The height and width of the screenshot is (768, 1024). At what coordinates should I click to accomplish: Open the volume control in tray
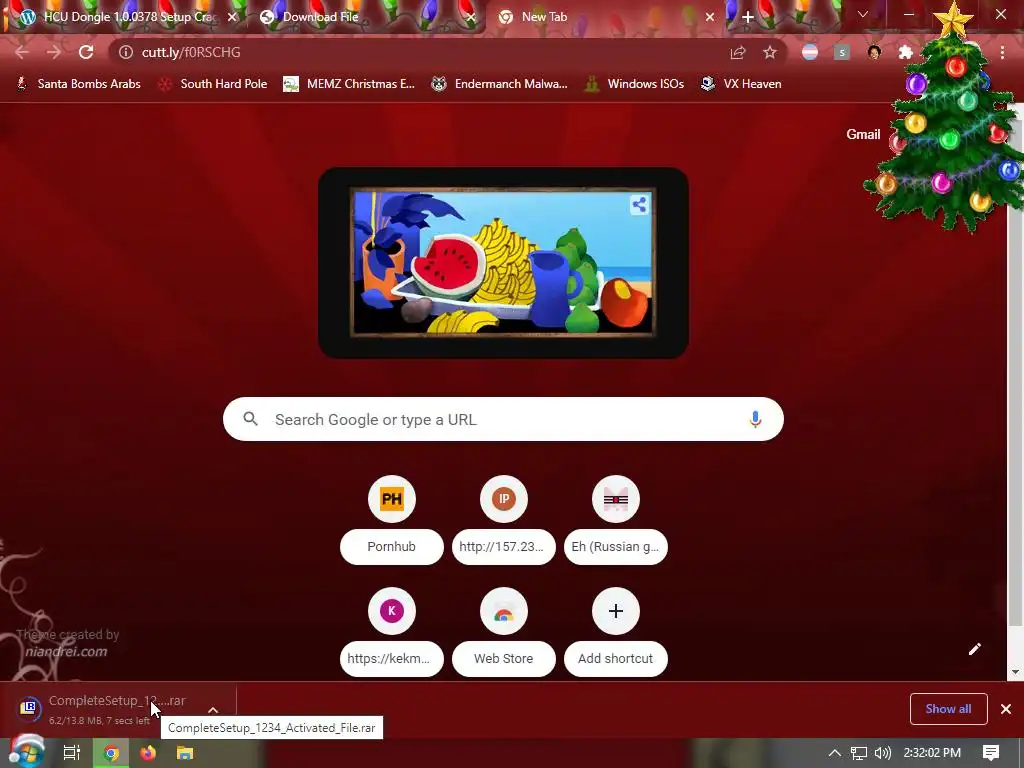pos(882,753)
